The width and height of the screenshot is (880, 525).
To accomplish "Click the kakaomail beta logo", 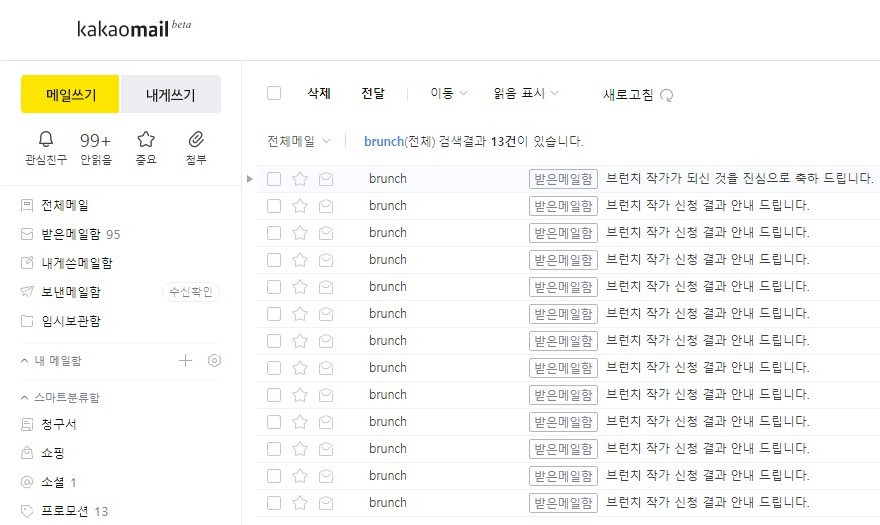I will (x=134, y=28).
